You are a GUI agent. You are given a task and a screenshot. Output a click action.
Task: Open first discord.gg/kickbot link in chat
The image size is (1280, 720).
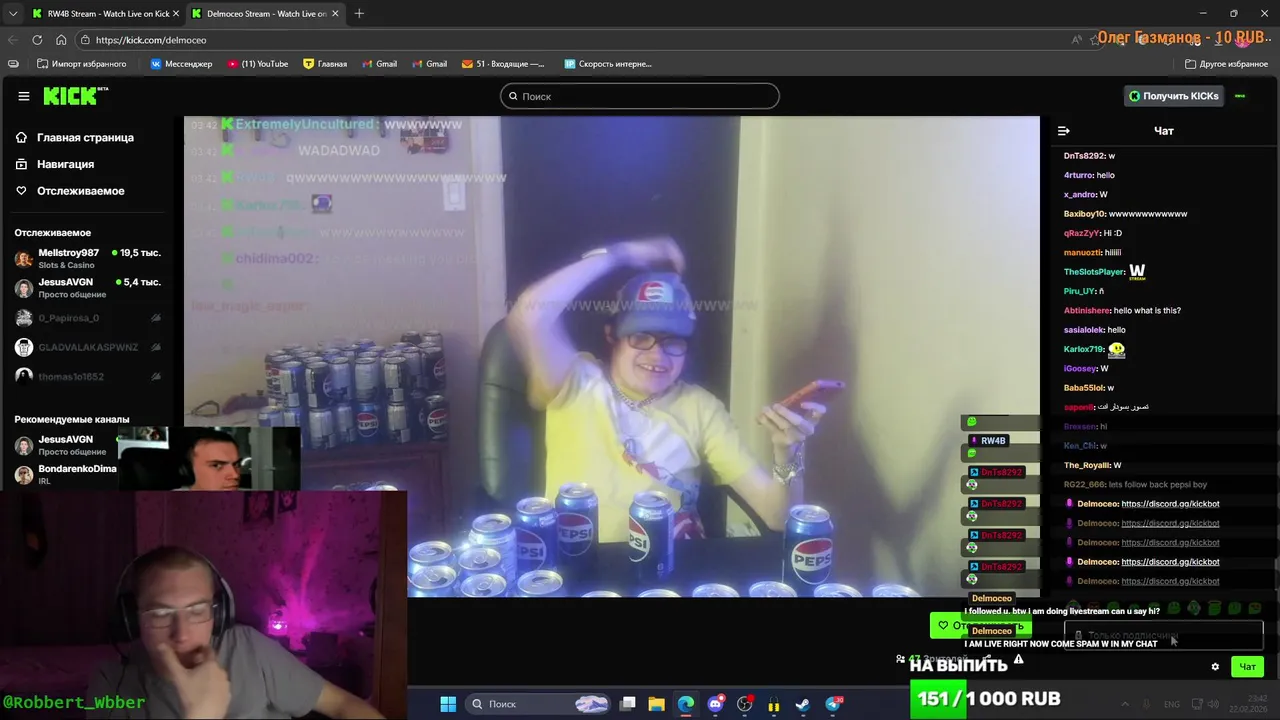[x=1170, y=504]
